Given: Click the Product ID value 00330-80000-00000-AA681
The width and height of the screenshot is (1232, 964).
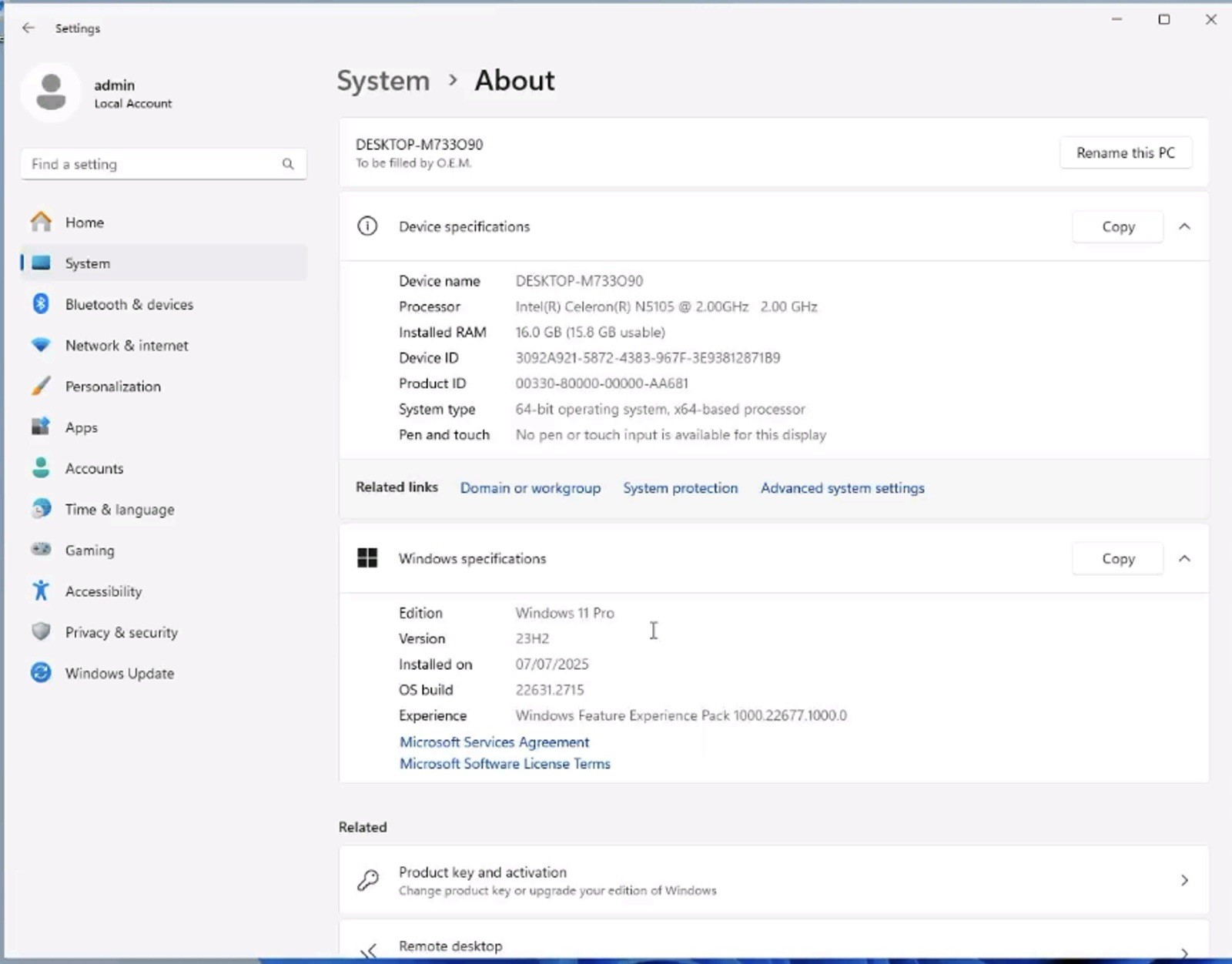Looking at the screenshot, I should point(601,383).
